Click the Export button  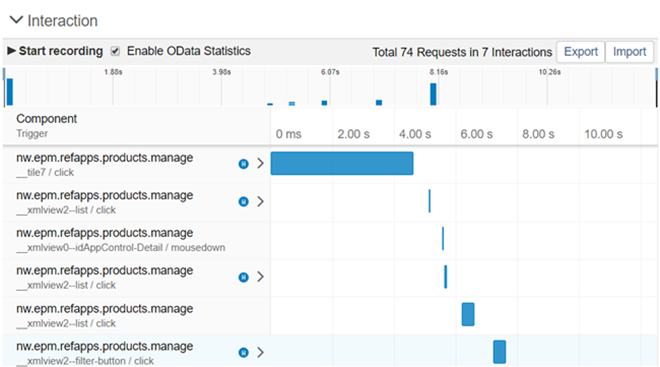[580, 52]
